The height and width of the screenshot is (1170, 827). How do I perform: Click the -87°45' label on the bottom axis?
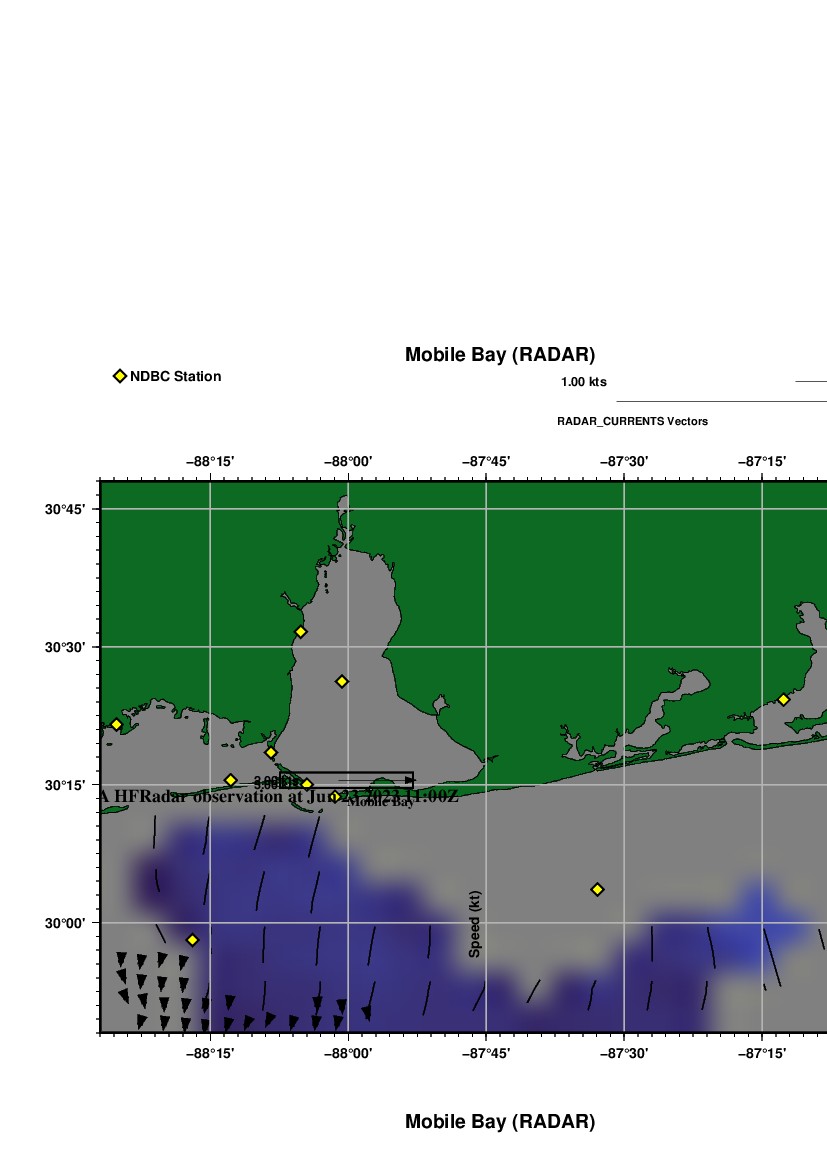486,1053
